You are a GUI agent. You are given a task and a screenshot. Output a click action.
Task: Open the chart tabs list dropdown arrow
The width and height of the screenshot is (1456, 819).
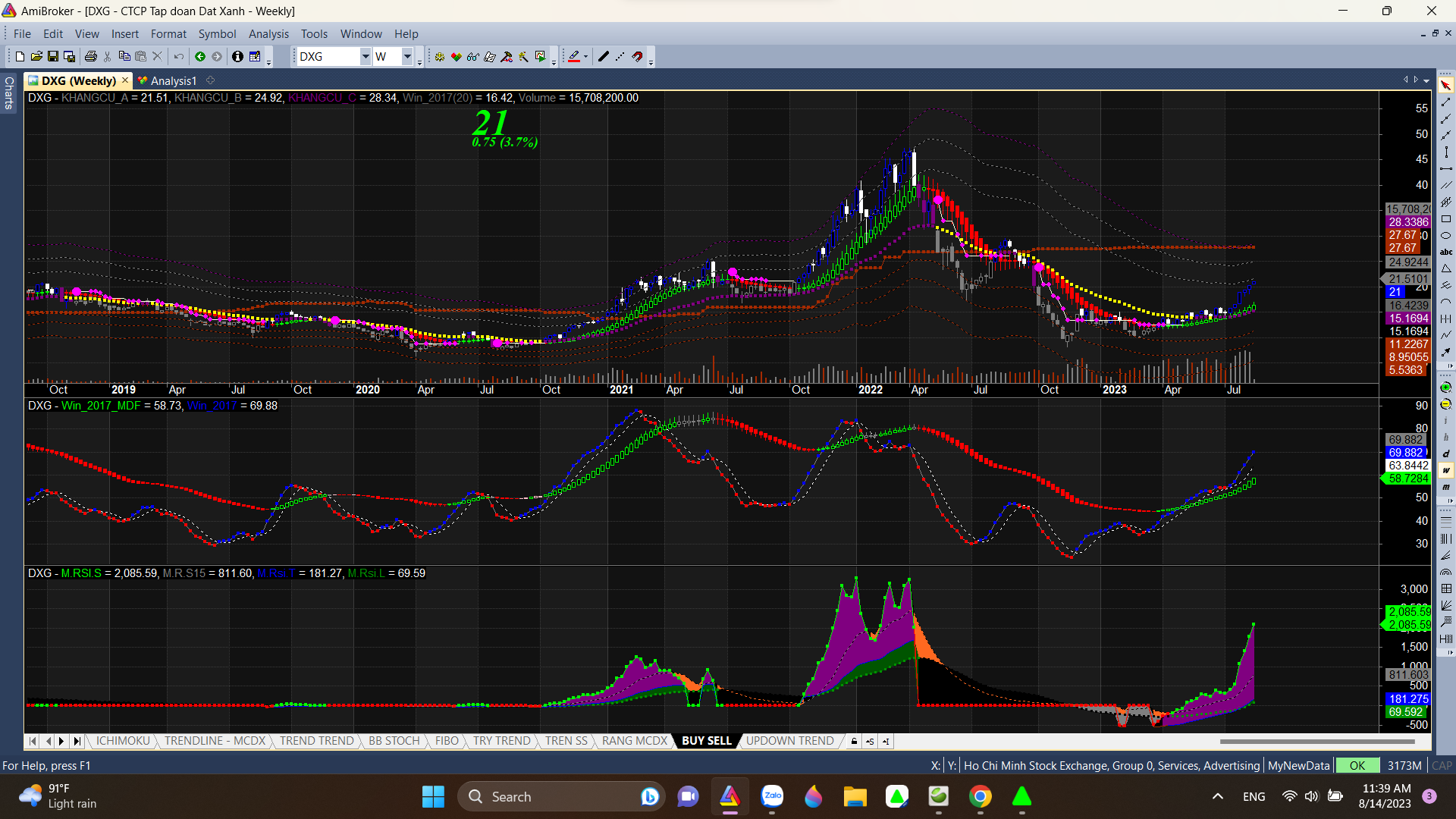1426,80
